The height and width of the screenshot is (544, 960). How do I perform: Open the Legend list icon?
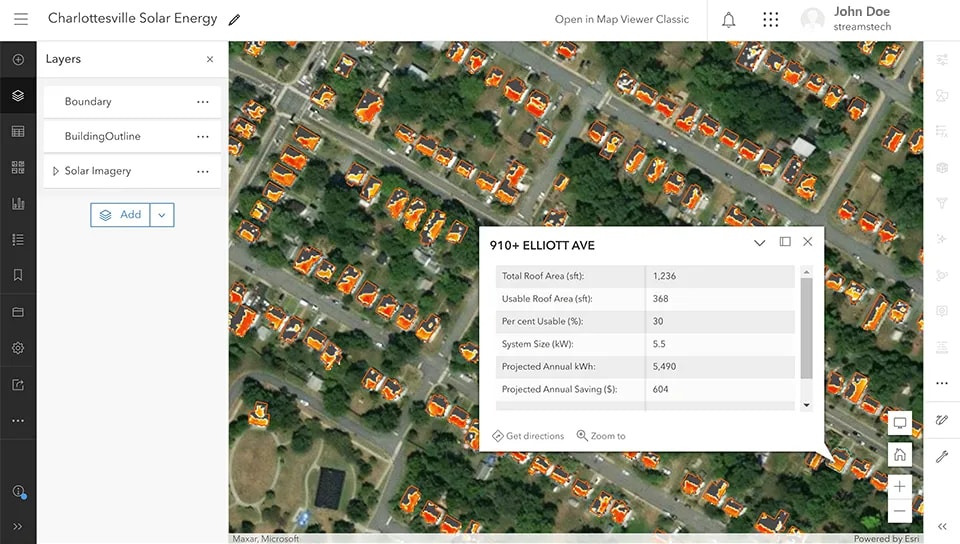coord(18,239)
